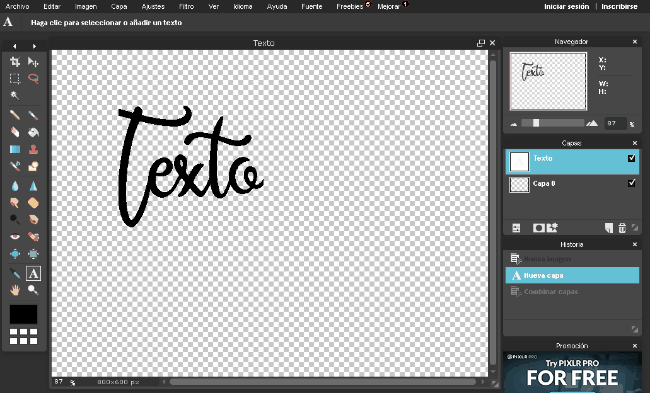Select the Blur droplet tool

tap(15, 186)
